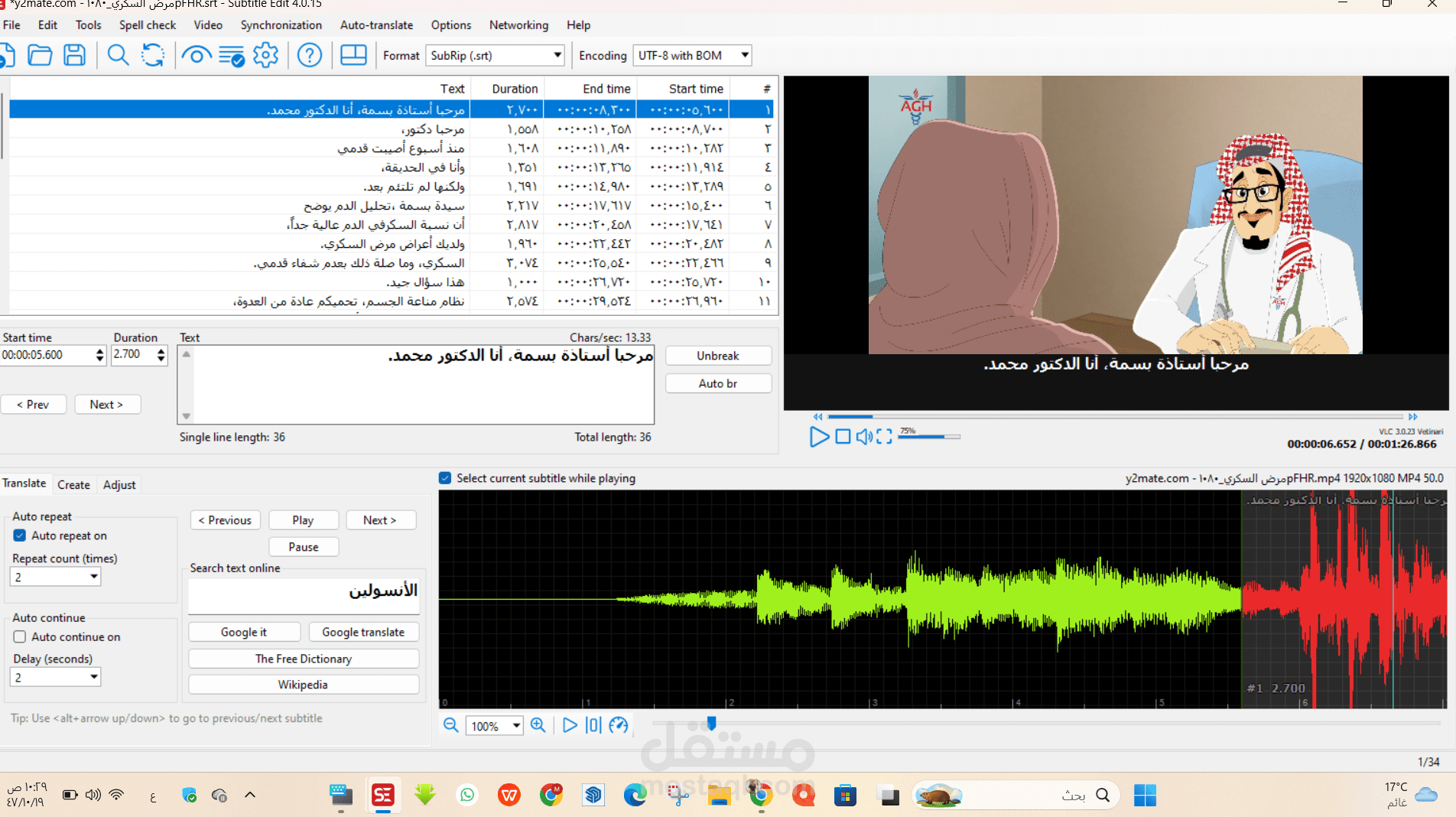Mute the video with the speaker icon
The width and height of the screenshot is (1456, 817).
pos(864,437)
